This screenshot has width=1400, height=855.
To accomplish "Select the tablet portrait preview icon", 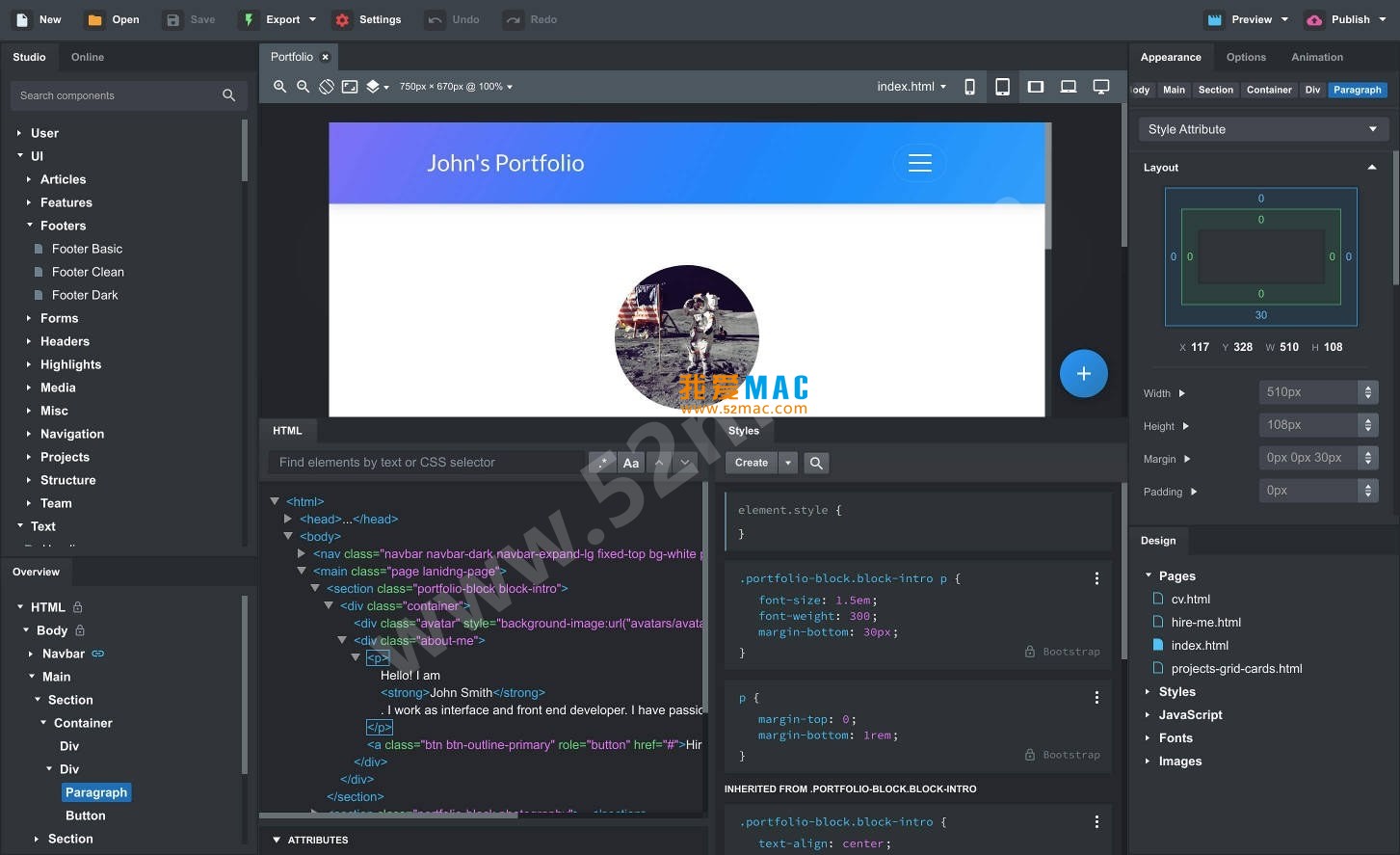I will tap(1002, 87).
